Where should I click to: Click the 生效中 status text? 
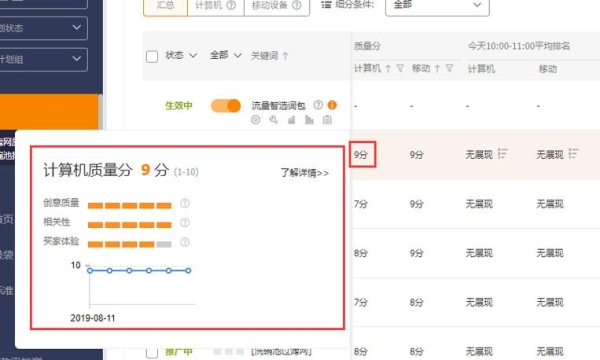click(x=179, y=106)
